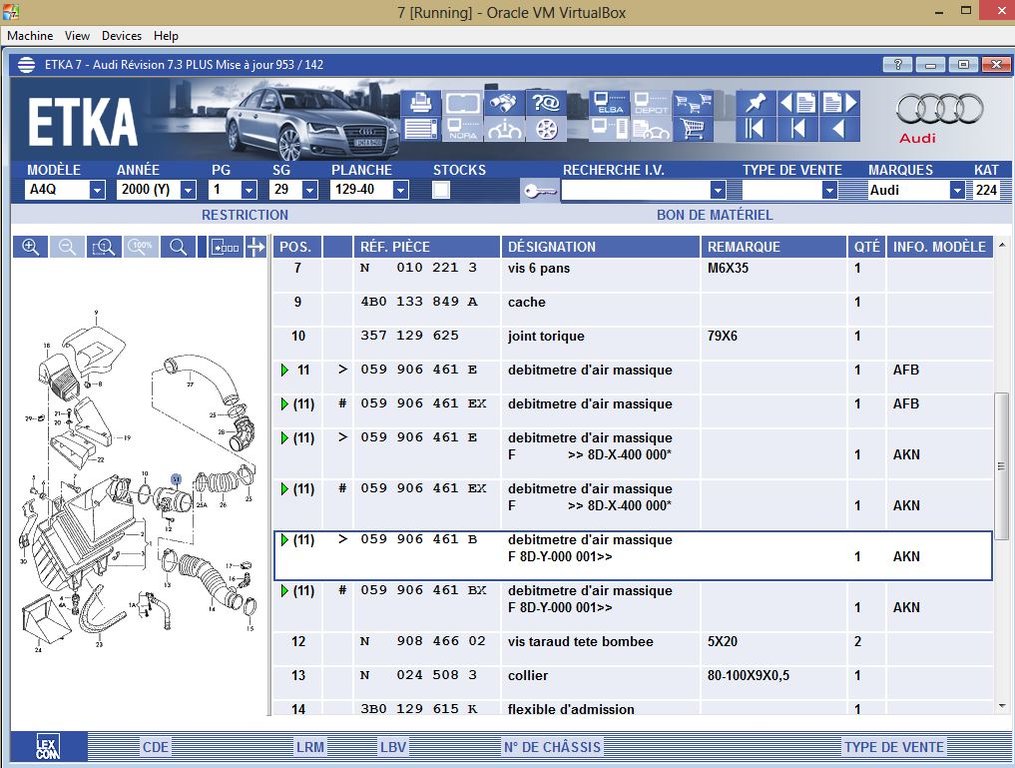Screen dimensions: 1015x768
Task: Click the wheel rim icon
Action: 546,129
